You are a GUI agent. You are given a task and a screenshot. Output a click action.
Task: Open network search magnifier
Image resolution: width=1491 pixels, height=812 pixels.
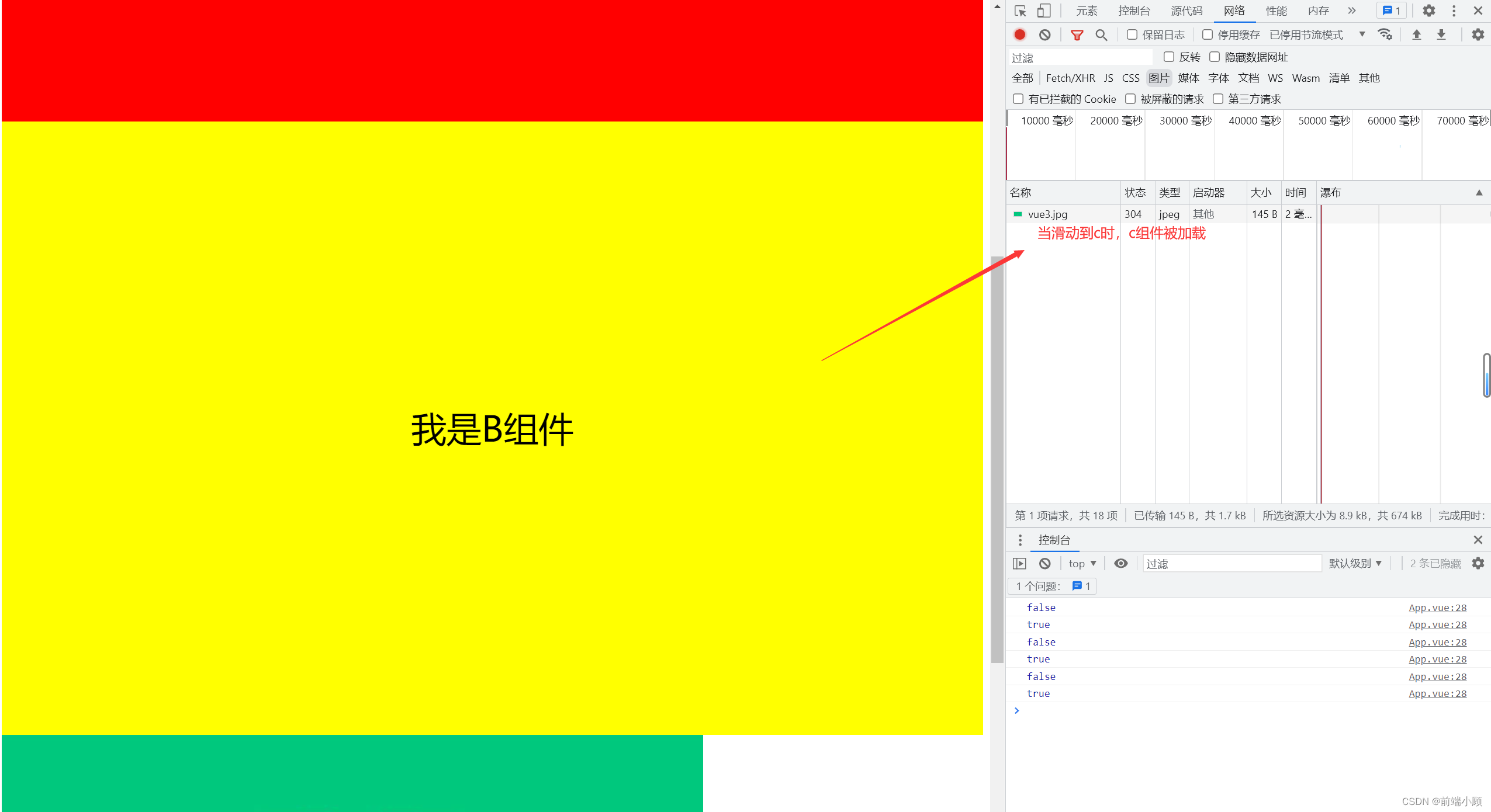pos(1101,35)
